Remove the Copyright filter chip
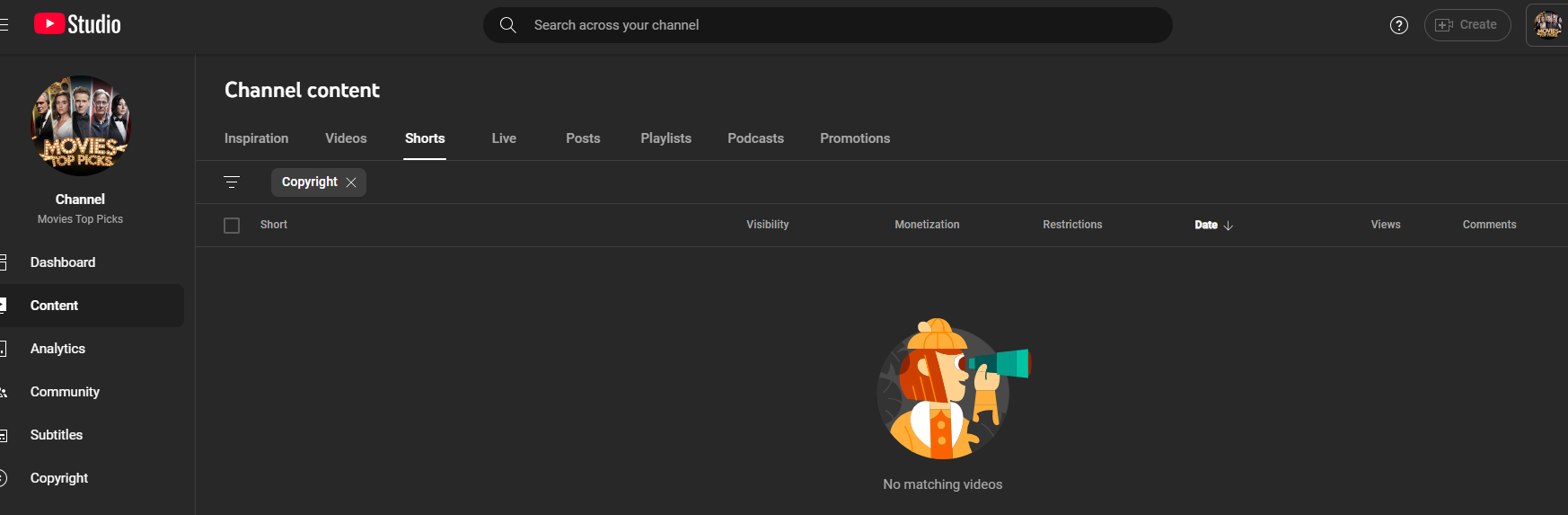Image resolution: width=1568 pixels, height=515 pixels. coord(351,182)
